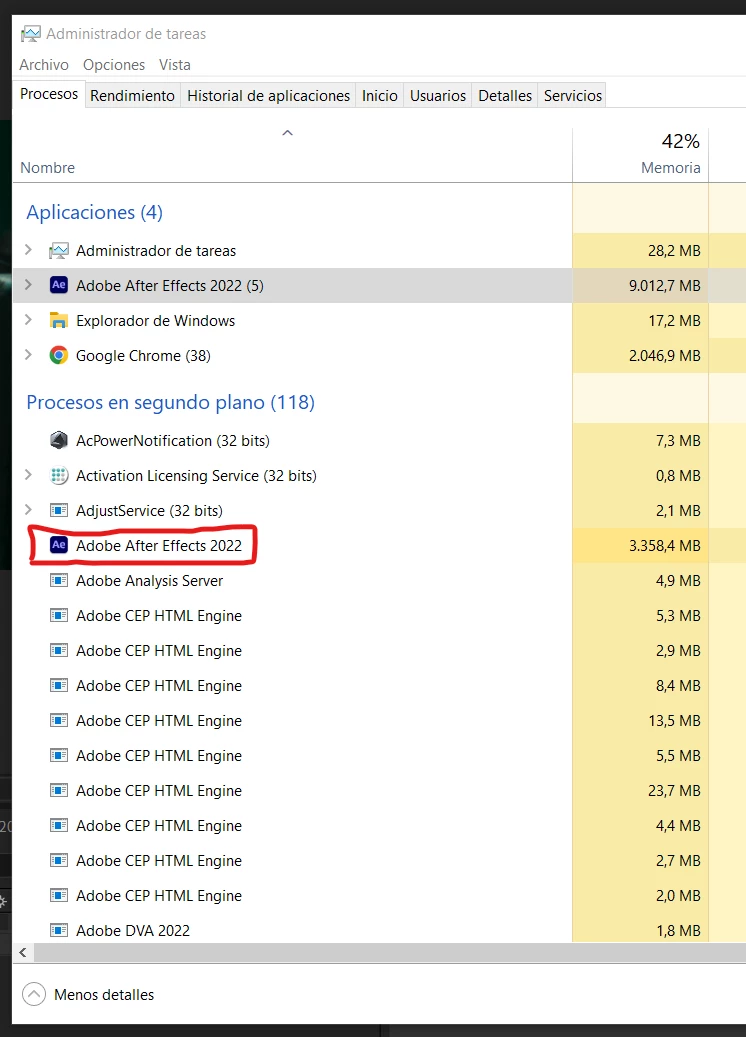The image size is (746, 1037).
Task: Select background Adobe After Effects 2022 process
Action: 159,546
